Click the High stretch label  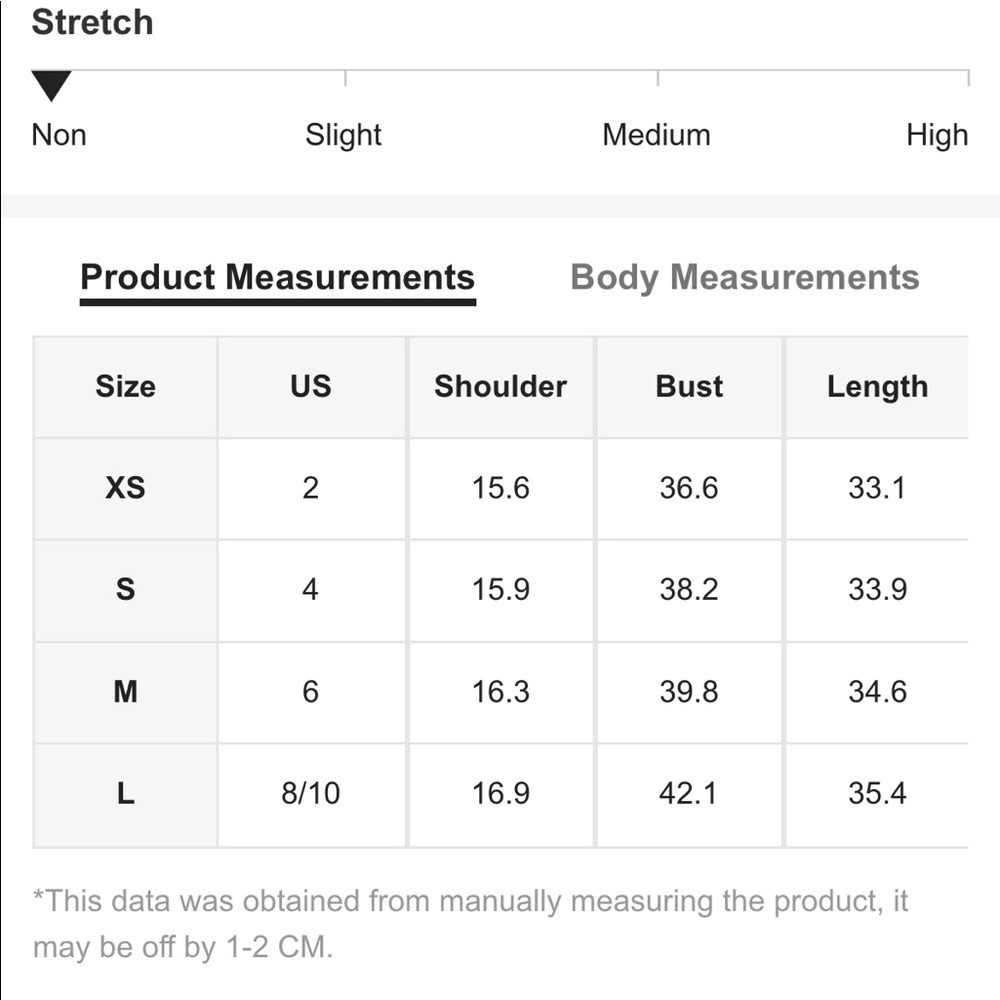pyautogui.click(x=937, y=135)
